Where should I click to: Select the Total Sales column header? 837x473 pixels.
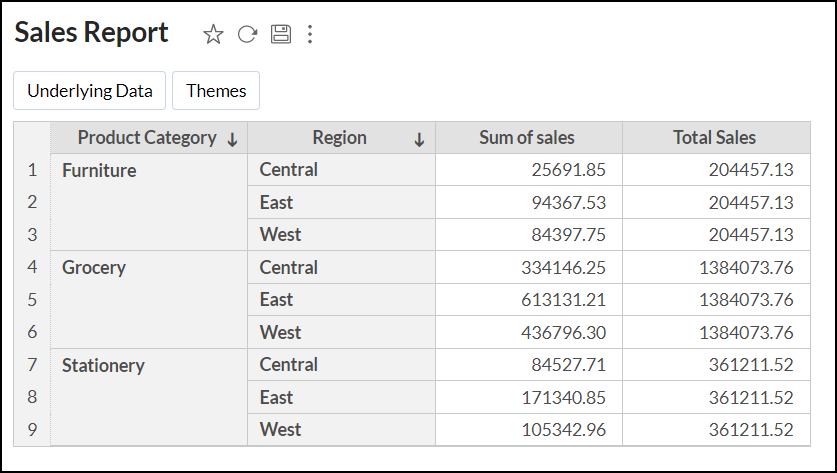pos(715,138)
